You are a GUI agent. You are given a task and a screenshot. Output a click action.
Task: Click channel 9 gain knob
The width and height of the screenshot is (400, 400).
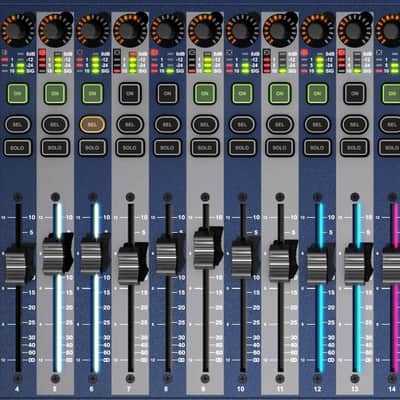point(205,30)
